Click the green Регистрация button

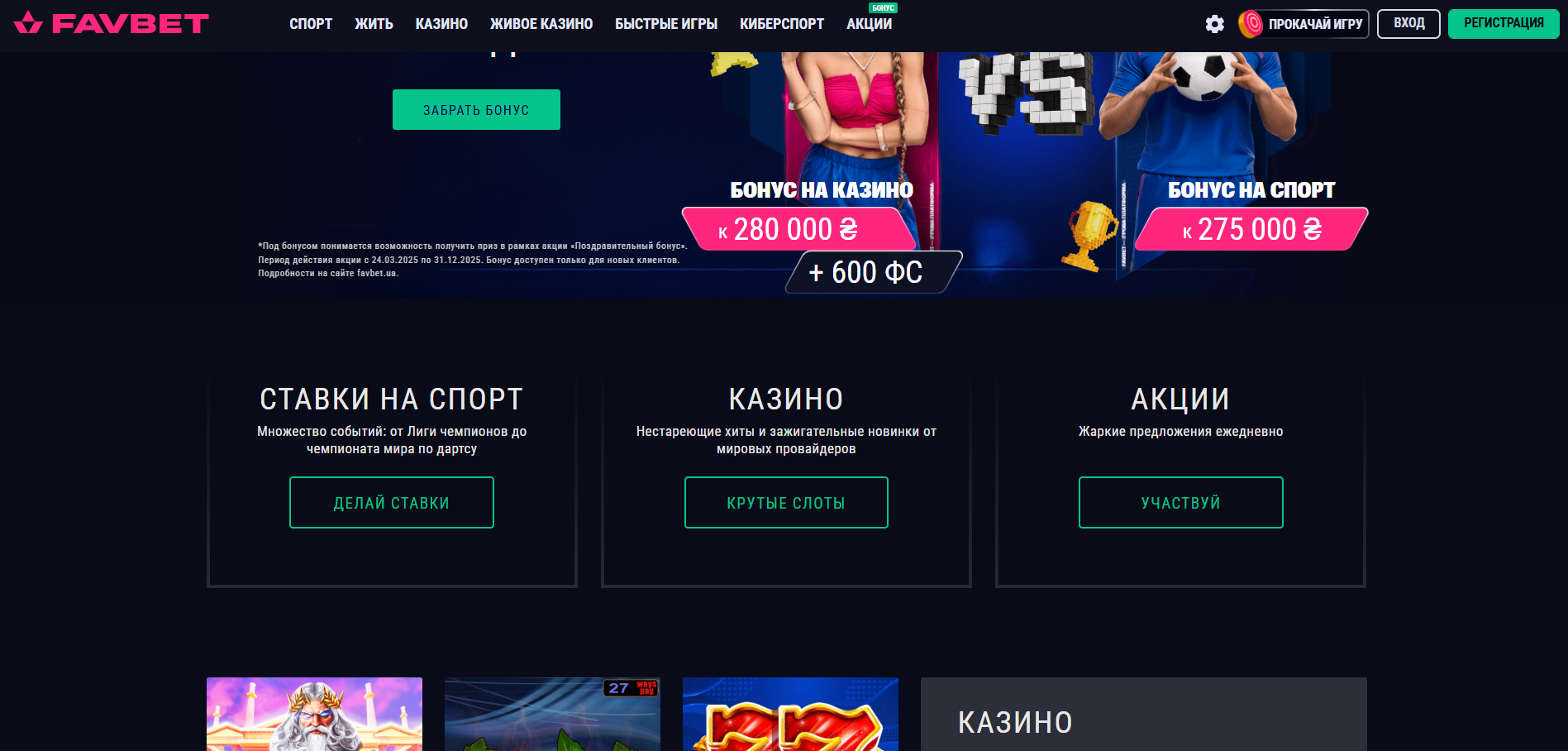coord(1504,23)
